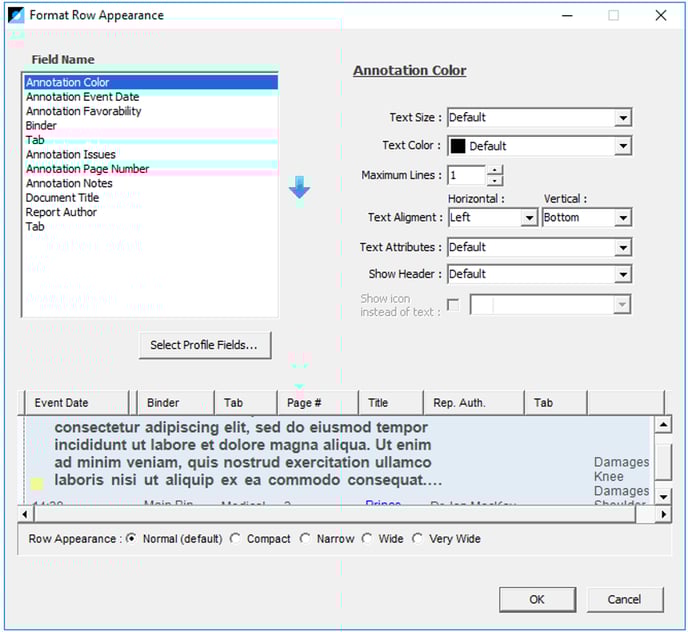Click Rep. Auth. column header
688x632 pixels.
coord(474,402)
